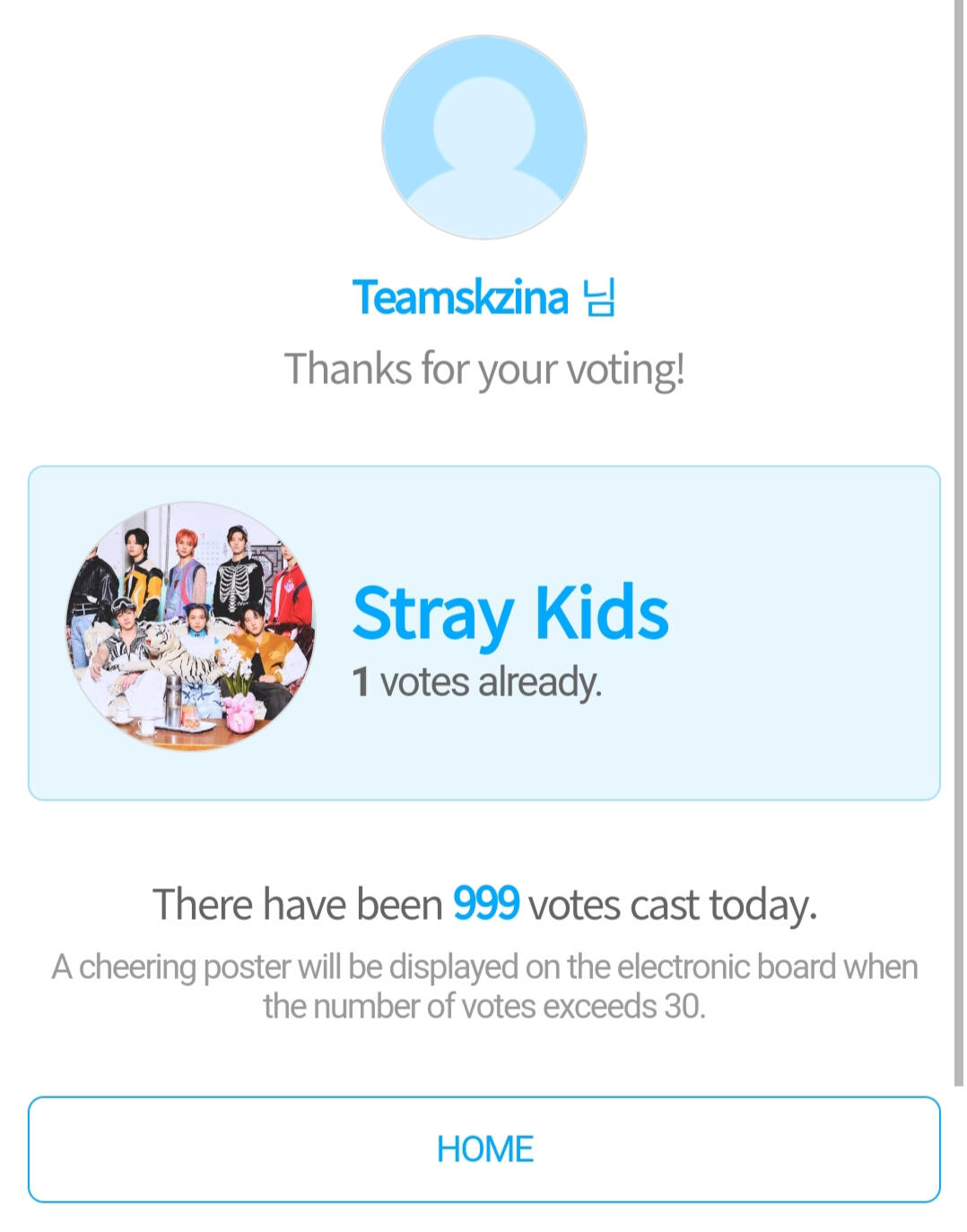Click the 999 votes count number
The height and width of the screenshot is (1232, 967).
(x=485, y=903)
